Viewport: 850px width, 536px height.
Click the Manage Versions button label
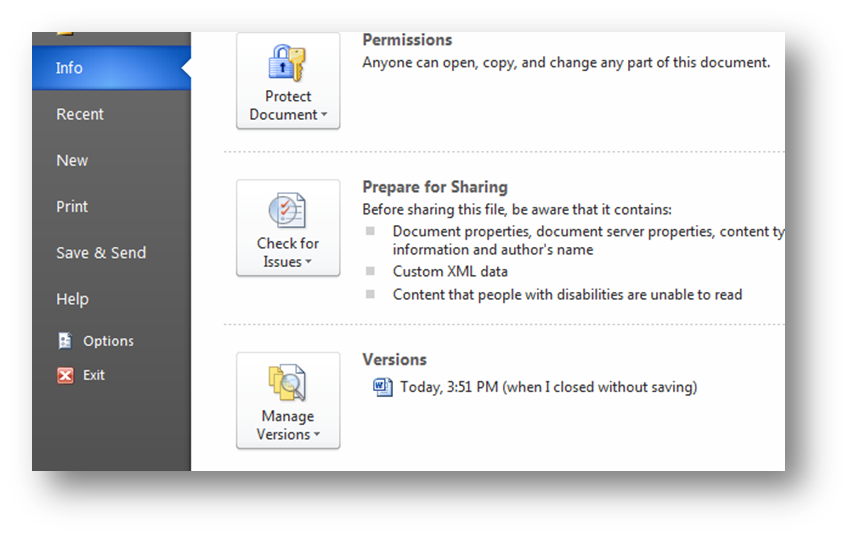[284, 425]
